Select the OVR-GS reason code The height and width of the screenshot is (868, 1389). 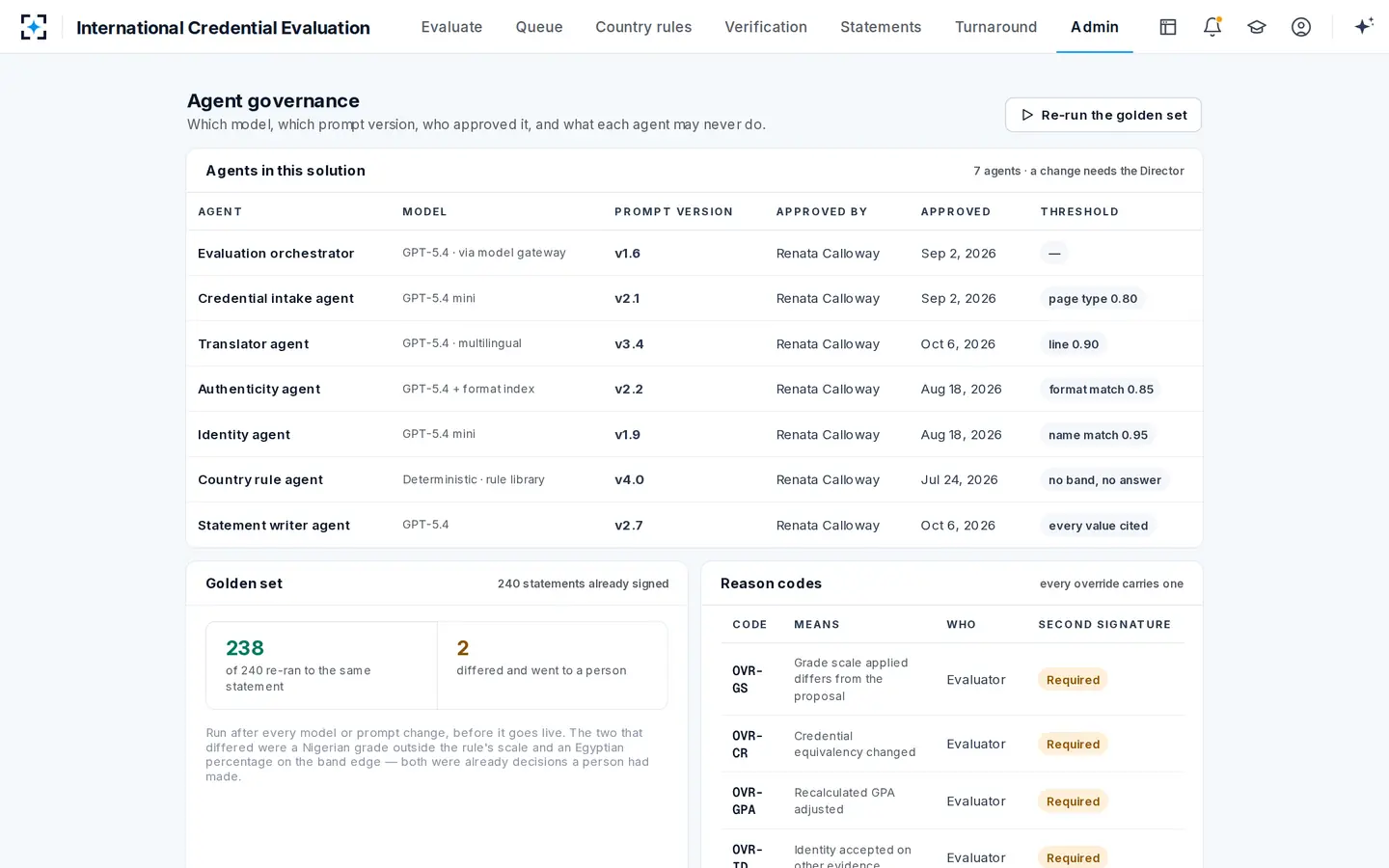(748, 680)
